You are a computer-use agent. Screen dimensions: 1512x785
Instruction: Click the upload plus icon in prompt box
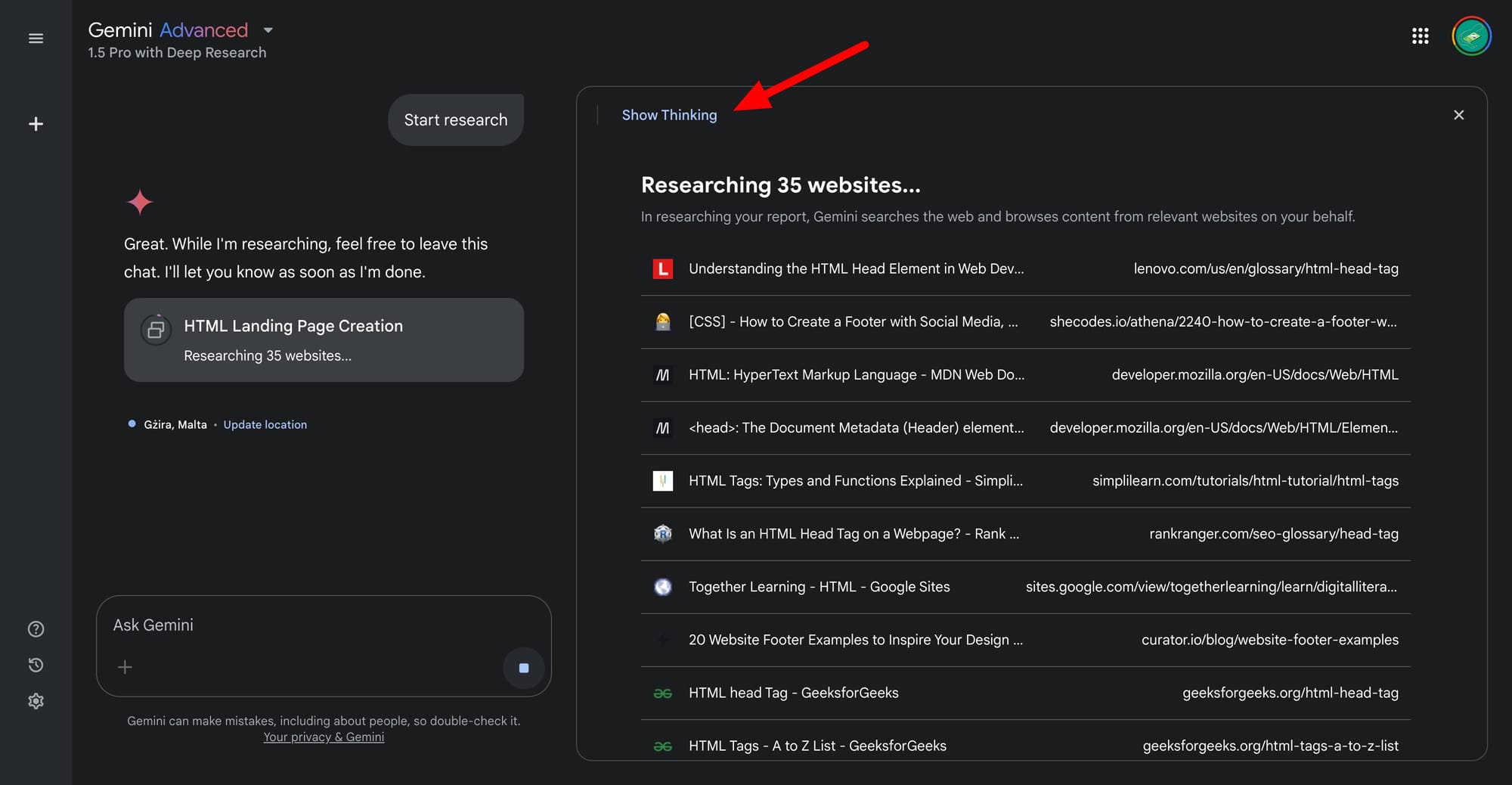[x=125, y=667]
